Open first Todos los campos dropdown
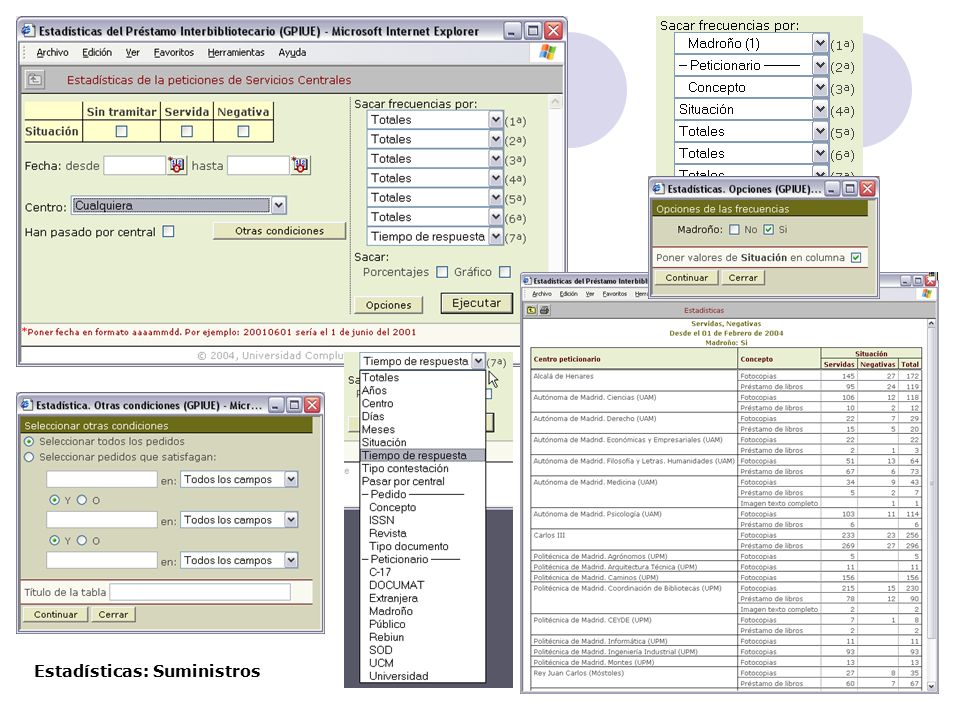Viewport: 960px width, 720px height. [239, 479]
